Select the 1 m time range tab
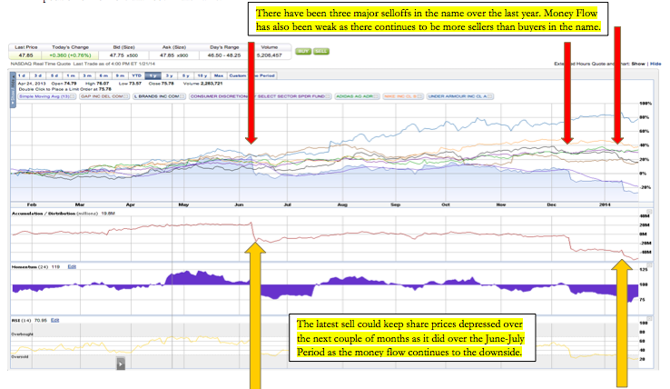This screenshot has height=389, width=670. click(71, 76)
